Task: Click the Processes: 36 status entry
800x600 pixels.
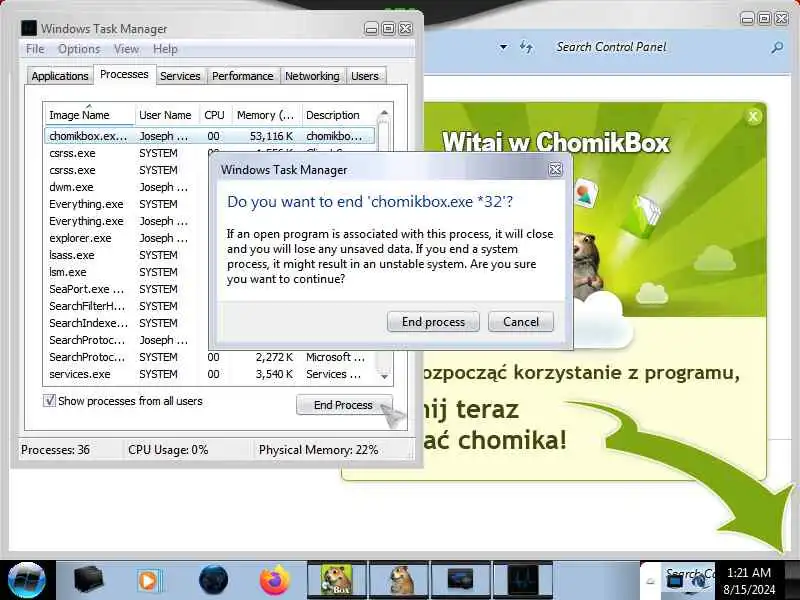Action: click(x=55, y=450)
